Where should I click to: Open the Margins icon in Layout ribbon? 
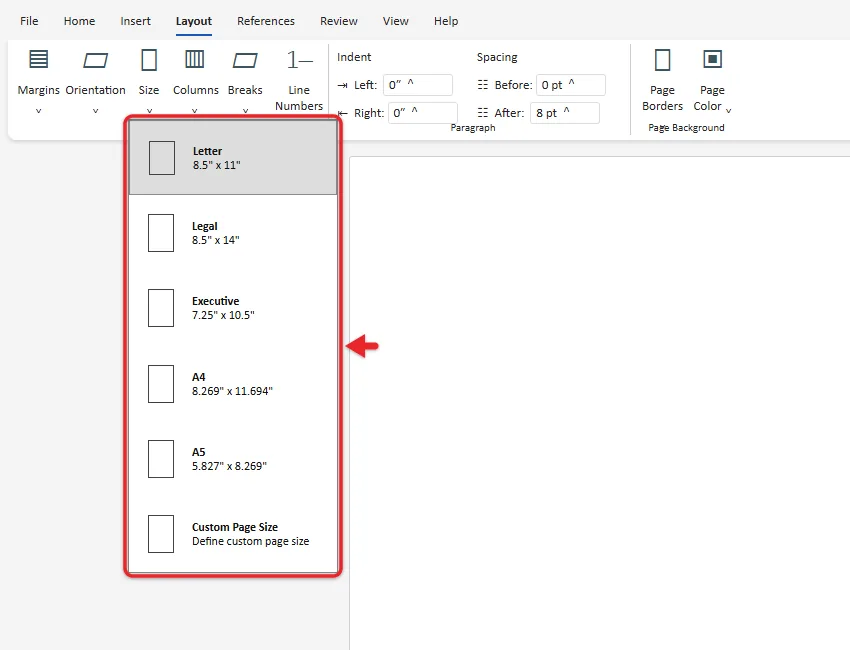click(38, 59)
